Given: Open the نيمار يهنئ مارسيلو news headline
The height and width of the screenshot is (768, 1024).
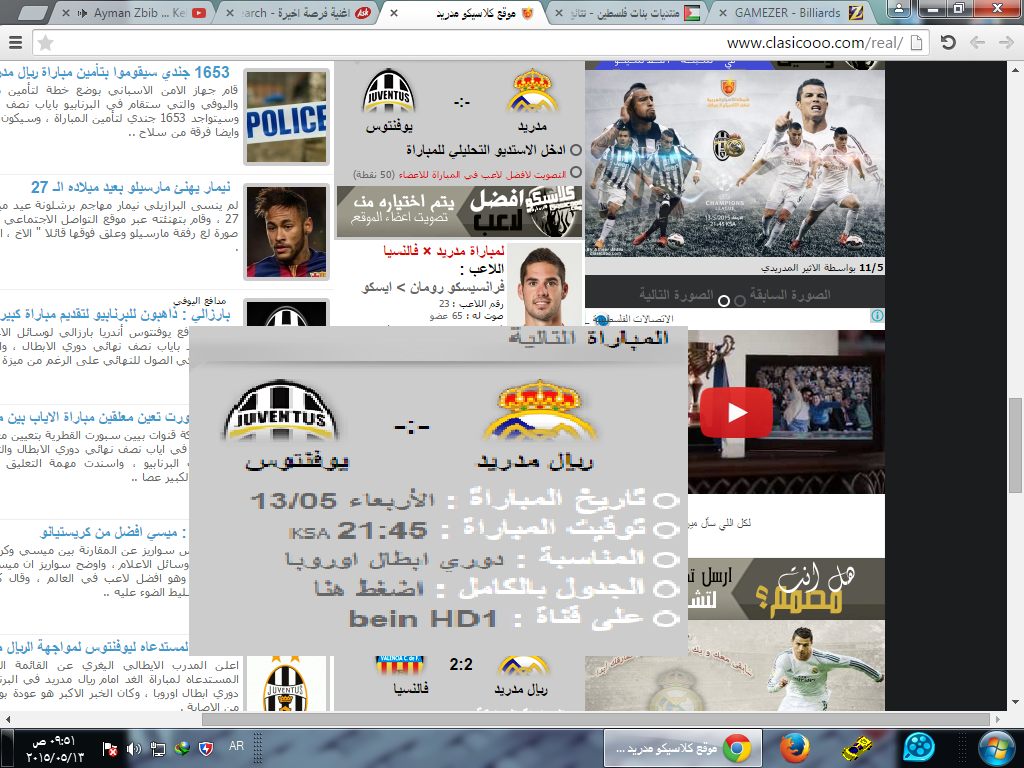Looking at the screenshot, I should tap(131, 187).
